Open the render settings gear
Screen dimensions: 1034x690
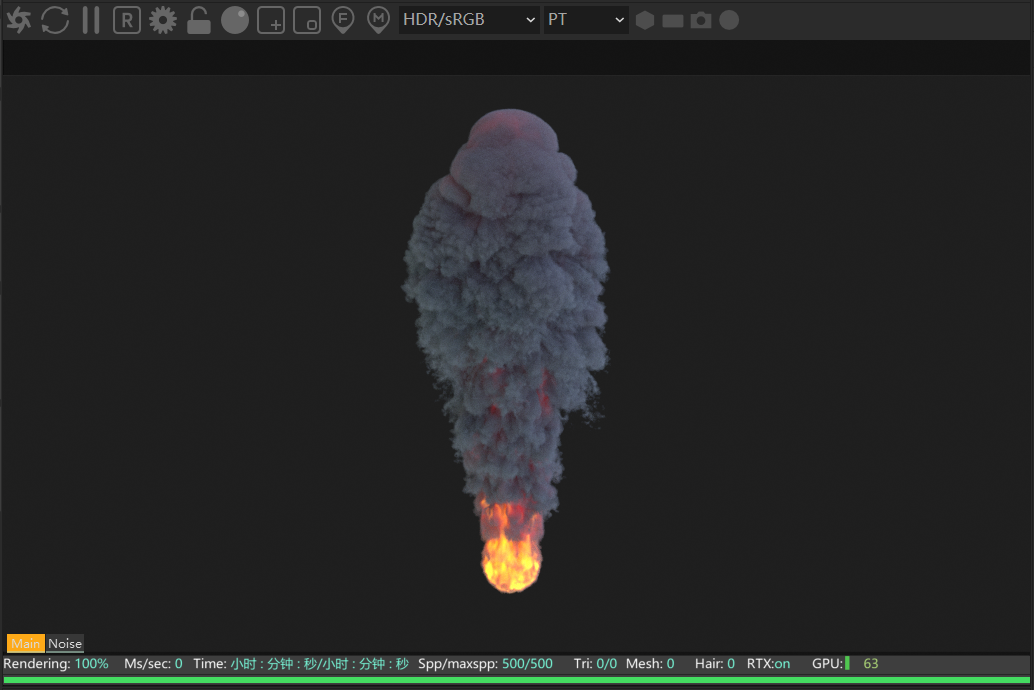pos(162,19)
